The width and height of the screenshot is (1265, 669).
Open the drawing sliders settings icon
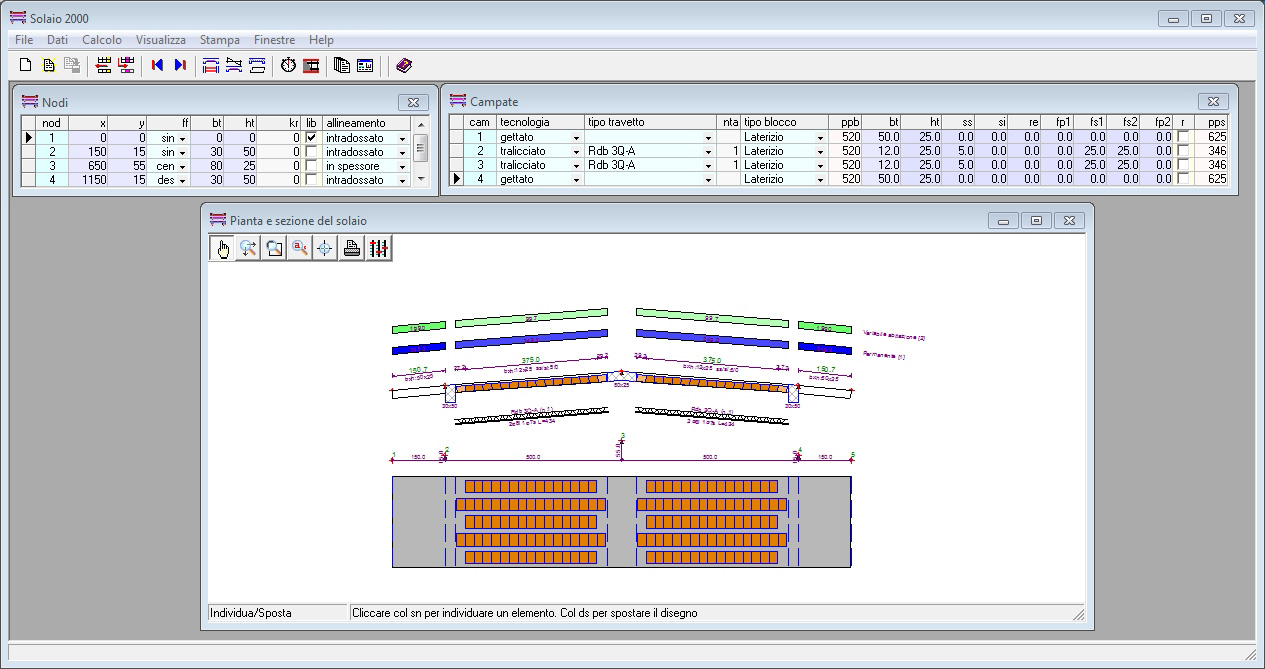378,249
